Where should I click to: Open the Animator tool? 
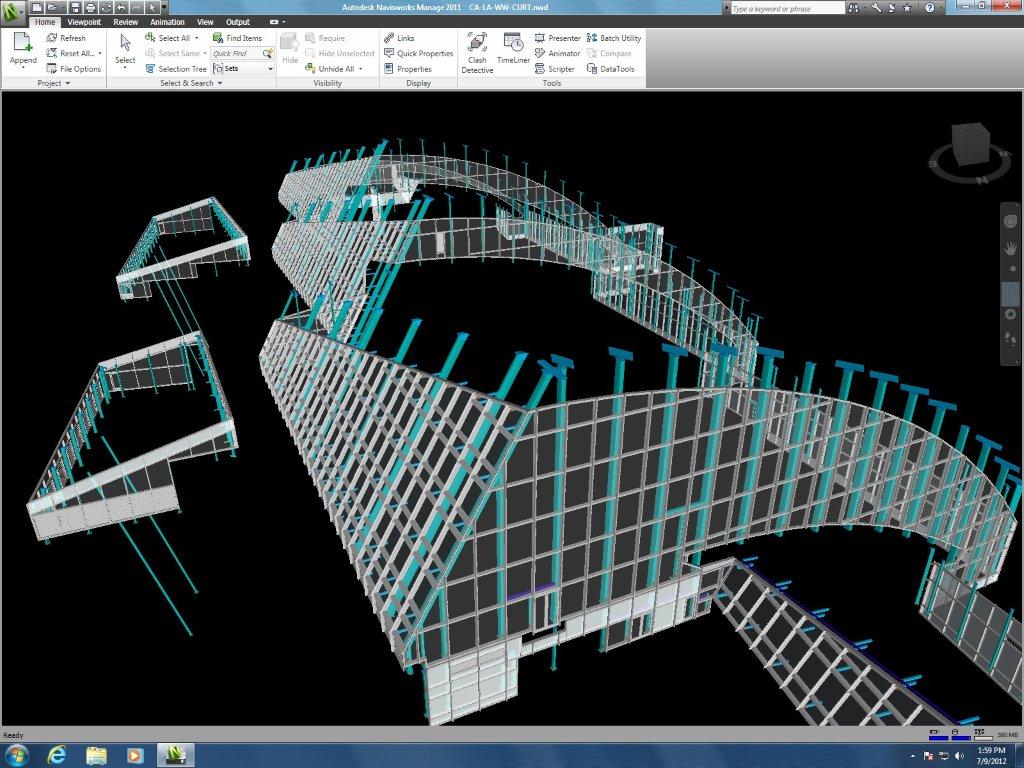pos(557,54)
